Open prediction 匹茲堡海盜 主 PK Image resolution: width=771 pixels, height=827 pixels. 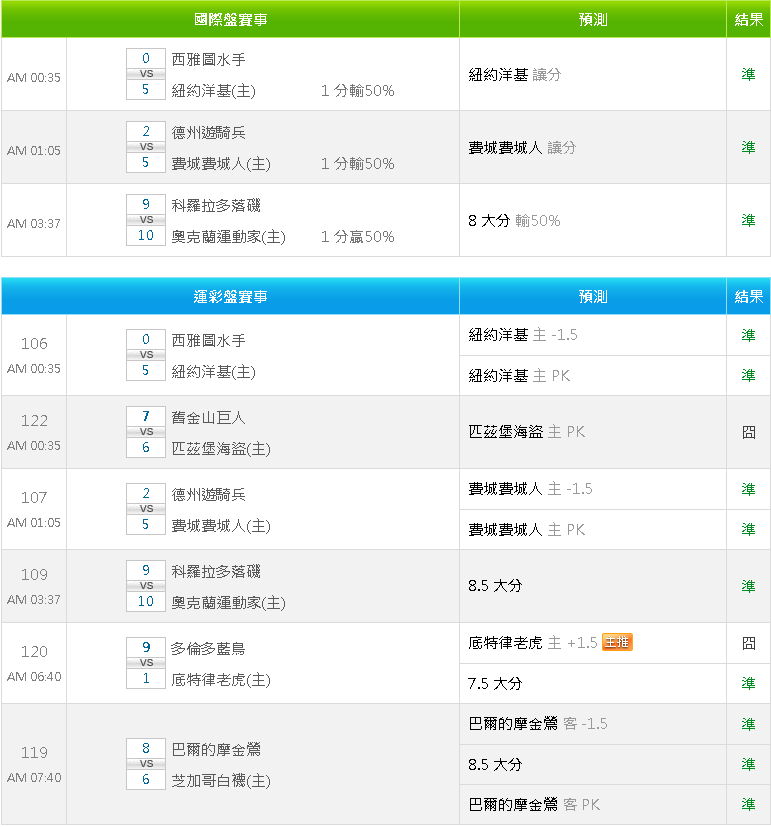point(526,432)
